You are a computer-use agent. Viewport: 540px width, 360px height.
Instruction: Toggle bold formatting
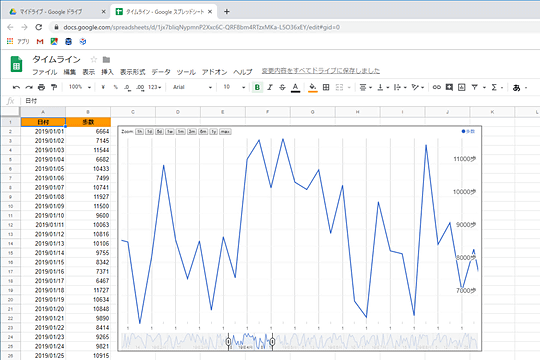(x=257, y=88)
